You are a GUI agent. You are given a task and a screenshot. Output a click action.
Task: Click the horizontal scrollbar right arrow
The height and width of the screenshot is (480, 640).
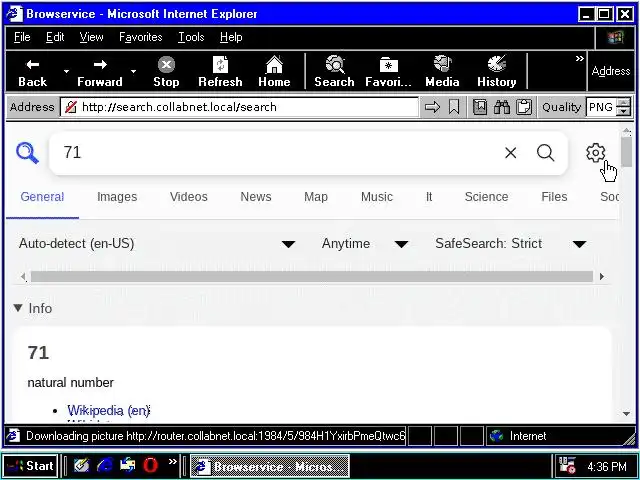pos(602,277)
